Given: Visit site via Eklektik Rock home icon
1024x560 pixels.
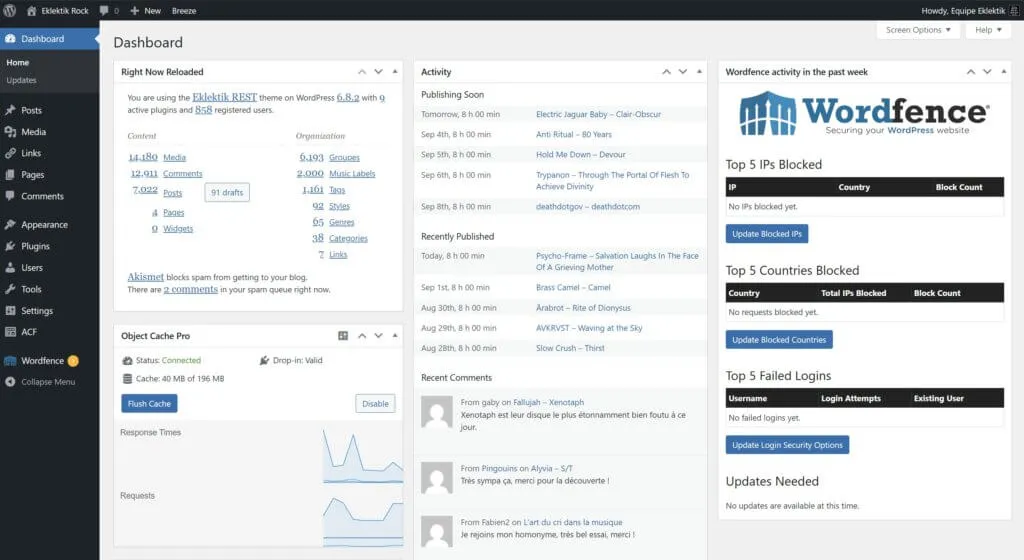Looking at the screenshot, I should point(31,10).
